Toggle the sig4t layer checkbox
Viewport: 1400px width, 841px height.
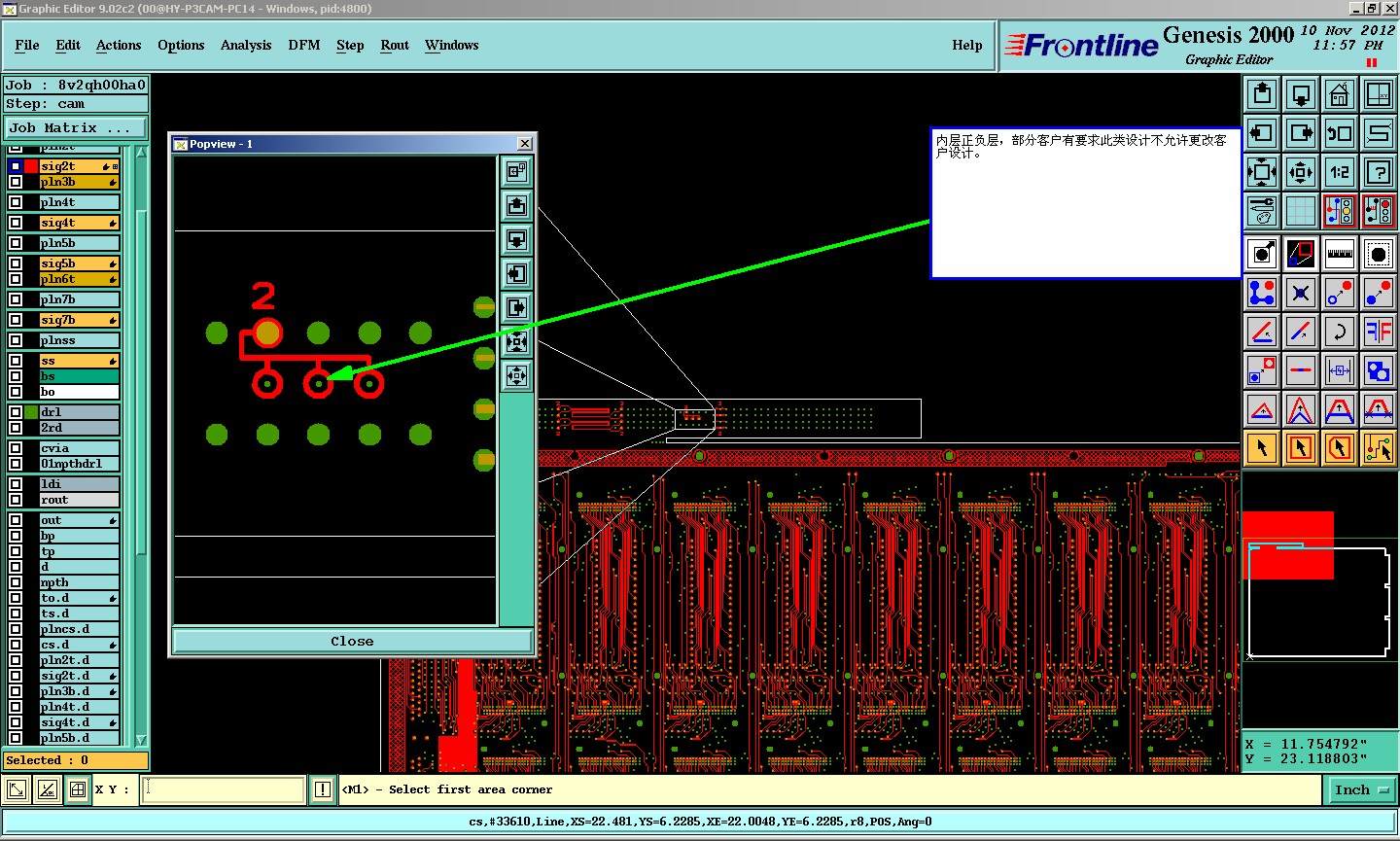click(16, 223)
